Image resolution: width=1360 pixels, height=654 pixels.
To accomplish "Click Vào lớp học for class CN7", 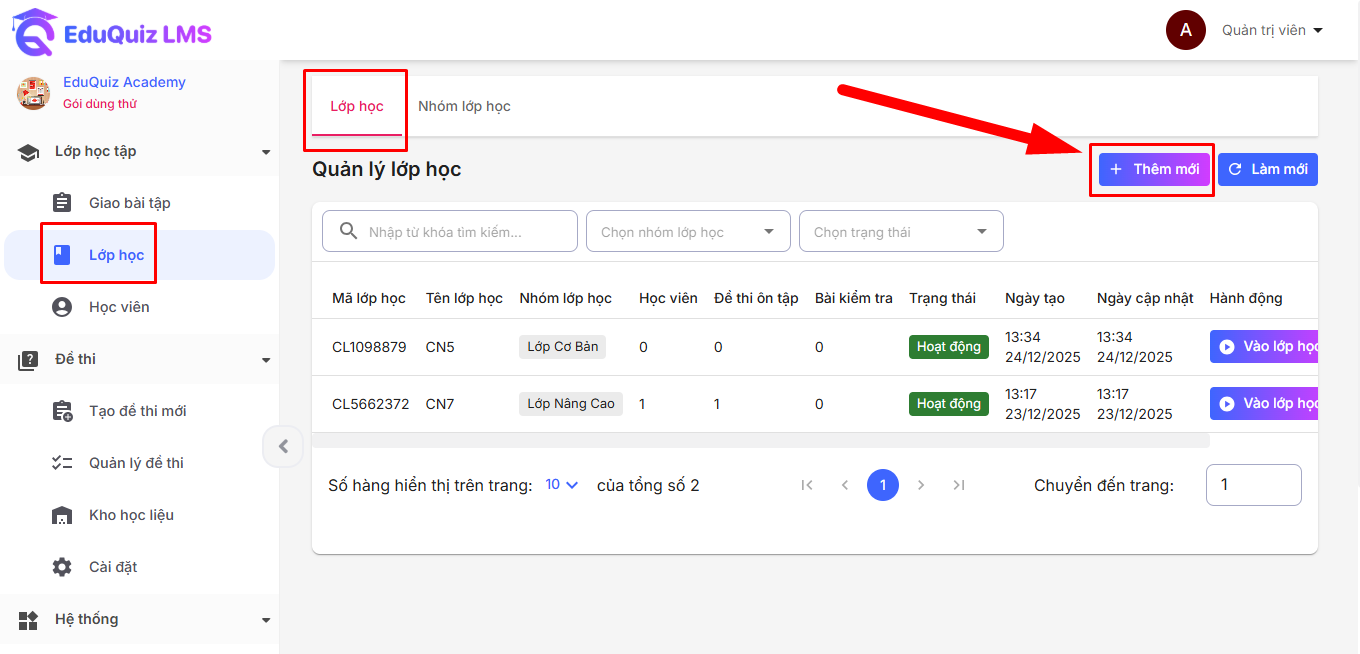I will point(1265,403).
